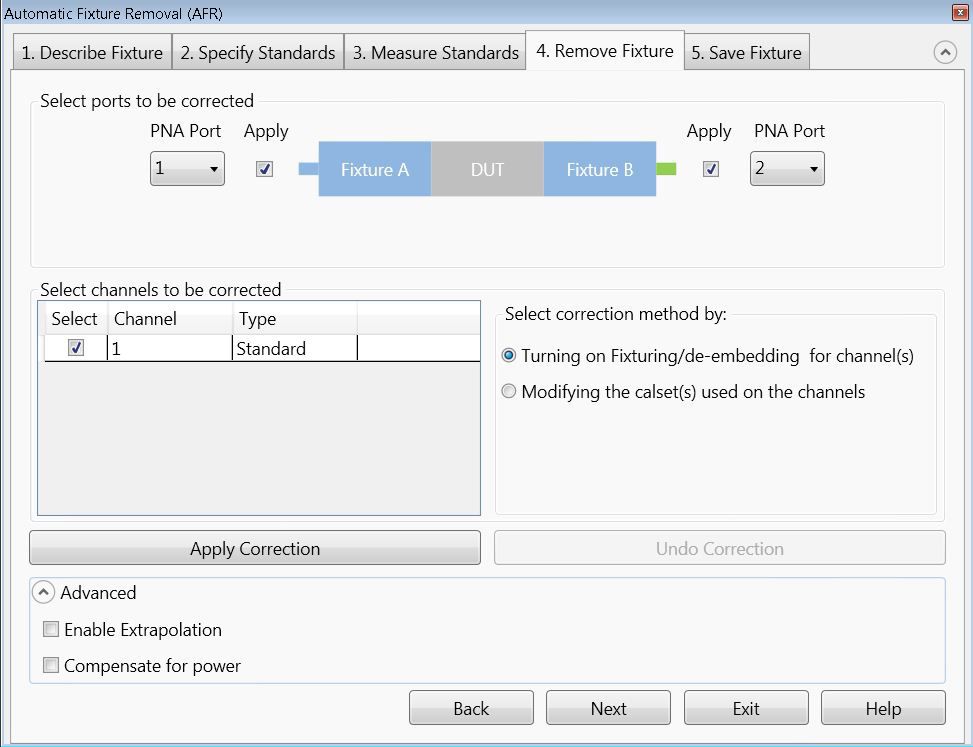Select Modifying the calset(s) radio option
The image size is (973, 747).
pos(509,392)
